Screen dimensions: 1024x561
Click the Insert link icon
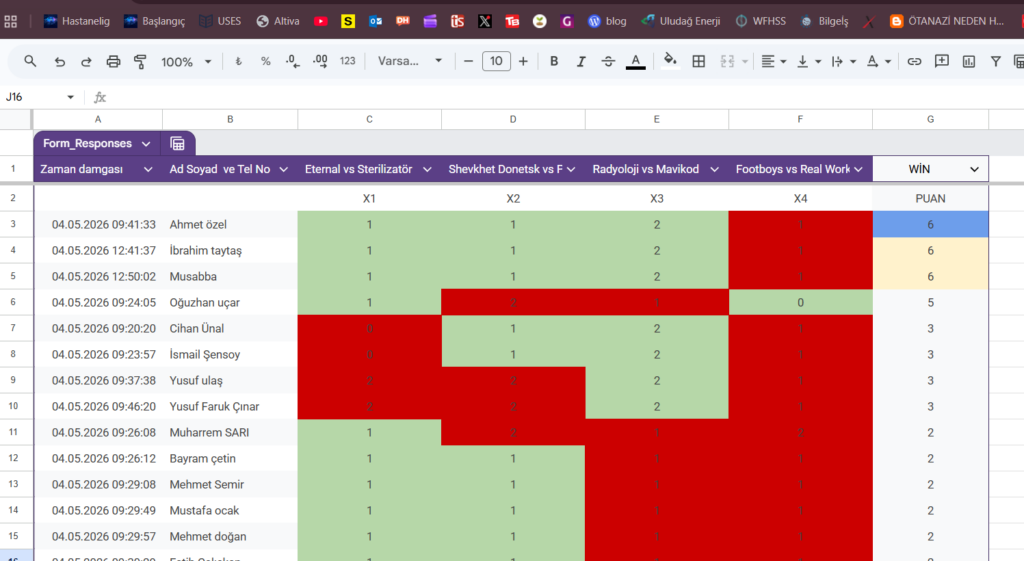[914, 61]
